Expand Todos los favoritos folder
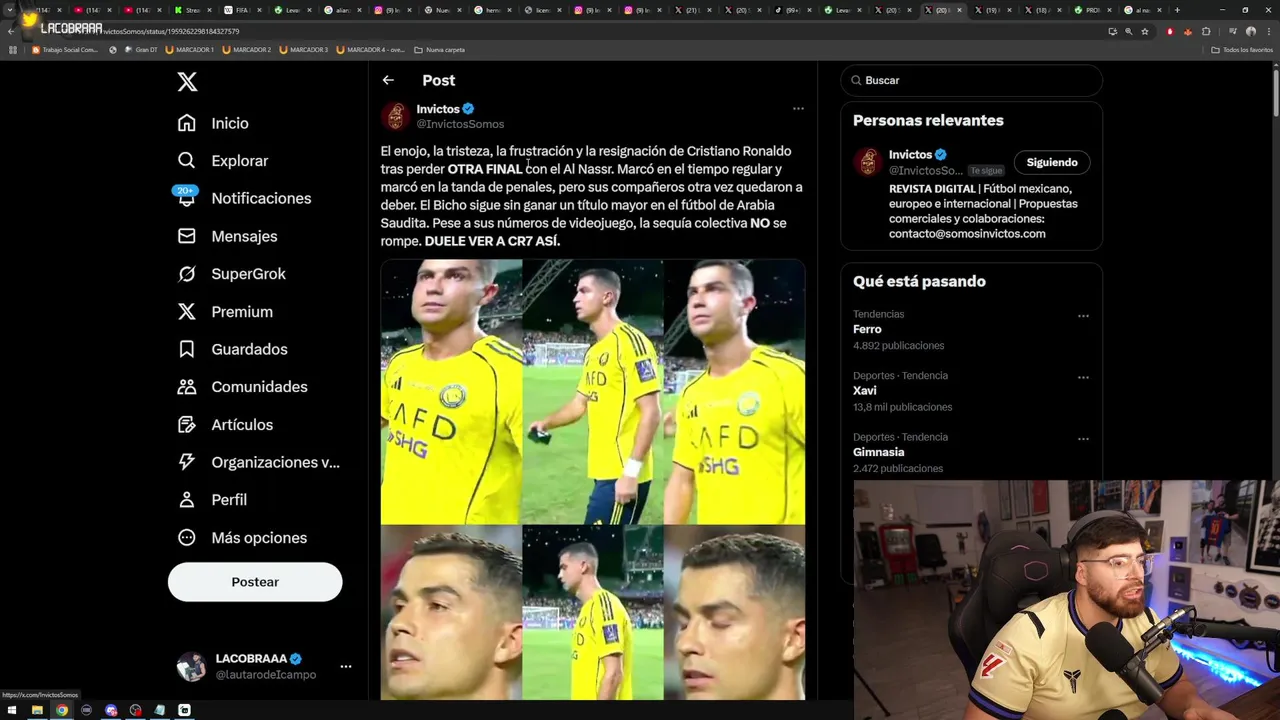 click(x=1241, y=50)
